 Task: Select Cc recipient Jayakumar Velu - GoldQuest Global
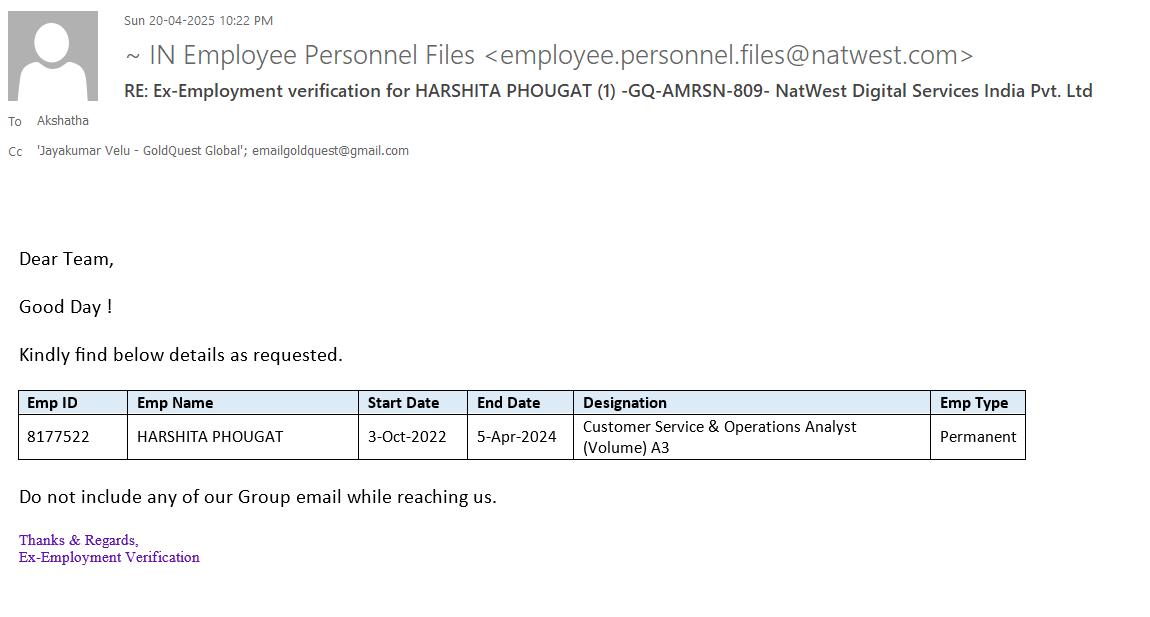click(141, 151)
